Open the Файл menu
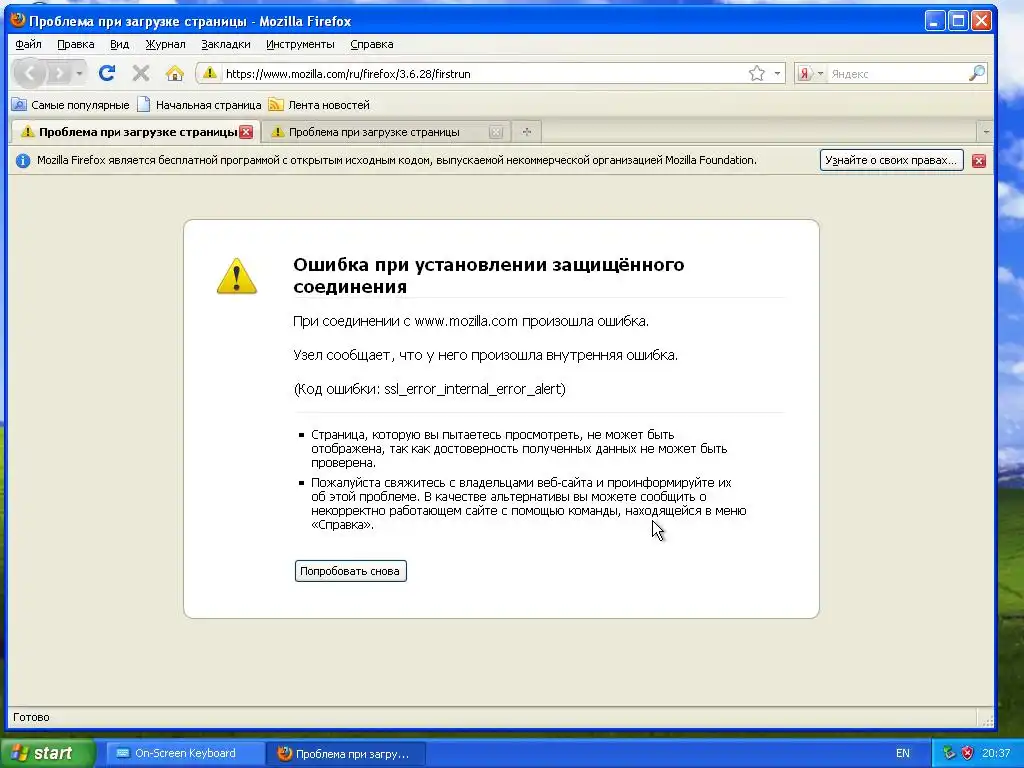 click(x=28, y=44)
